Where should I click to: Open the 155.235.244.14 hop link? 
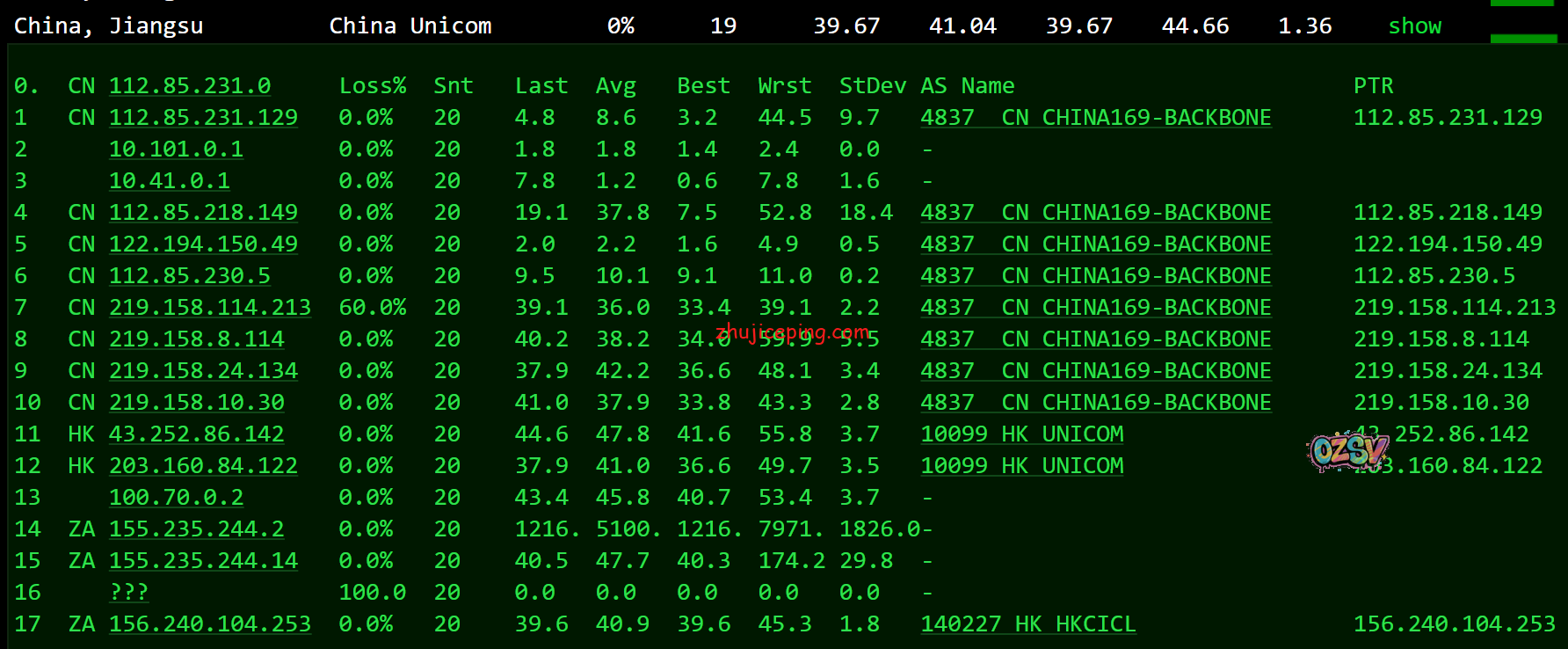tap(203, 561)
